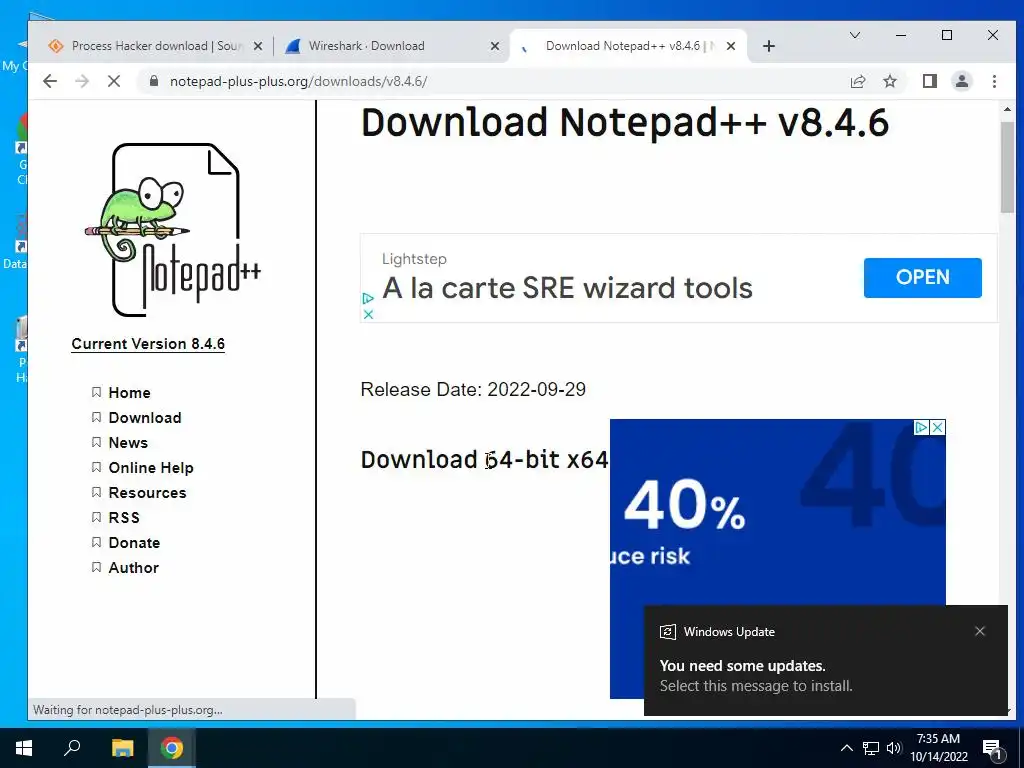Close the Notepad++ download tab
The height and width of the screenshot is (768, 1024).
pyautogui.click(x=731, y=46)
